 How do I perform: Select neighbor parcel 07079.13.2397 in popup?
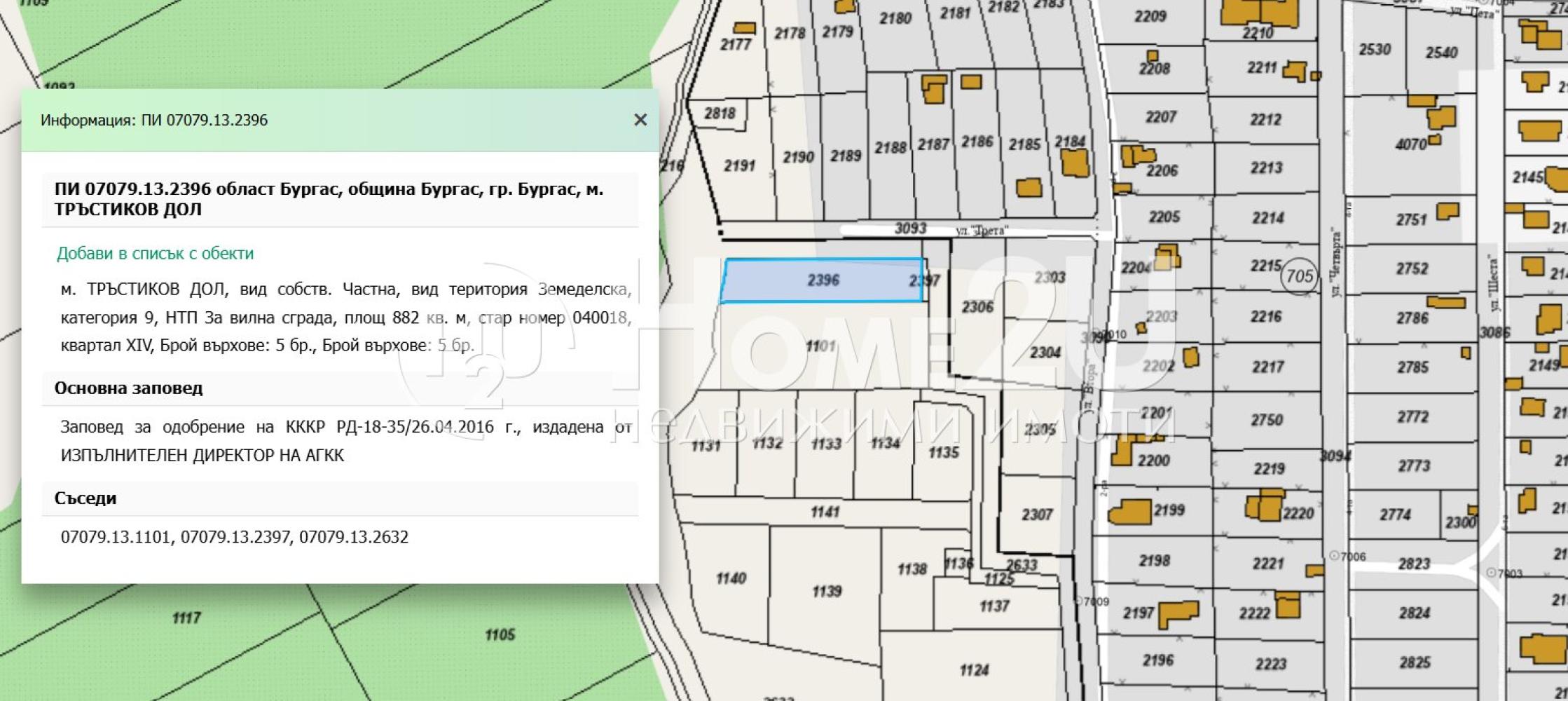click(235, 537)
